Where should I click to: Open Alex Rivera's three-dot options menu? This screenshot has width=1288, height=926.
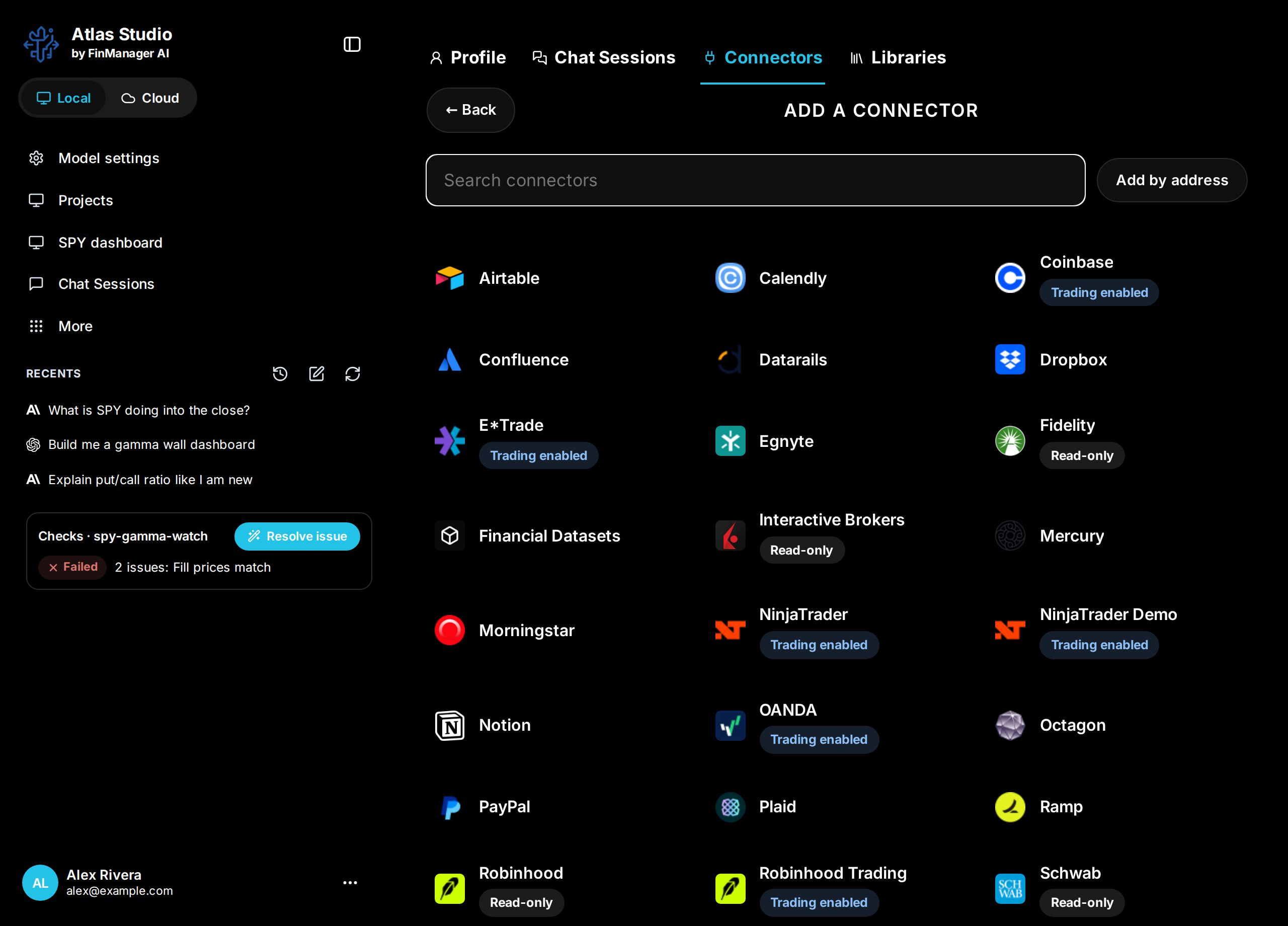pos(350,882)
